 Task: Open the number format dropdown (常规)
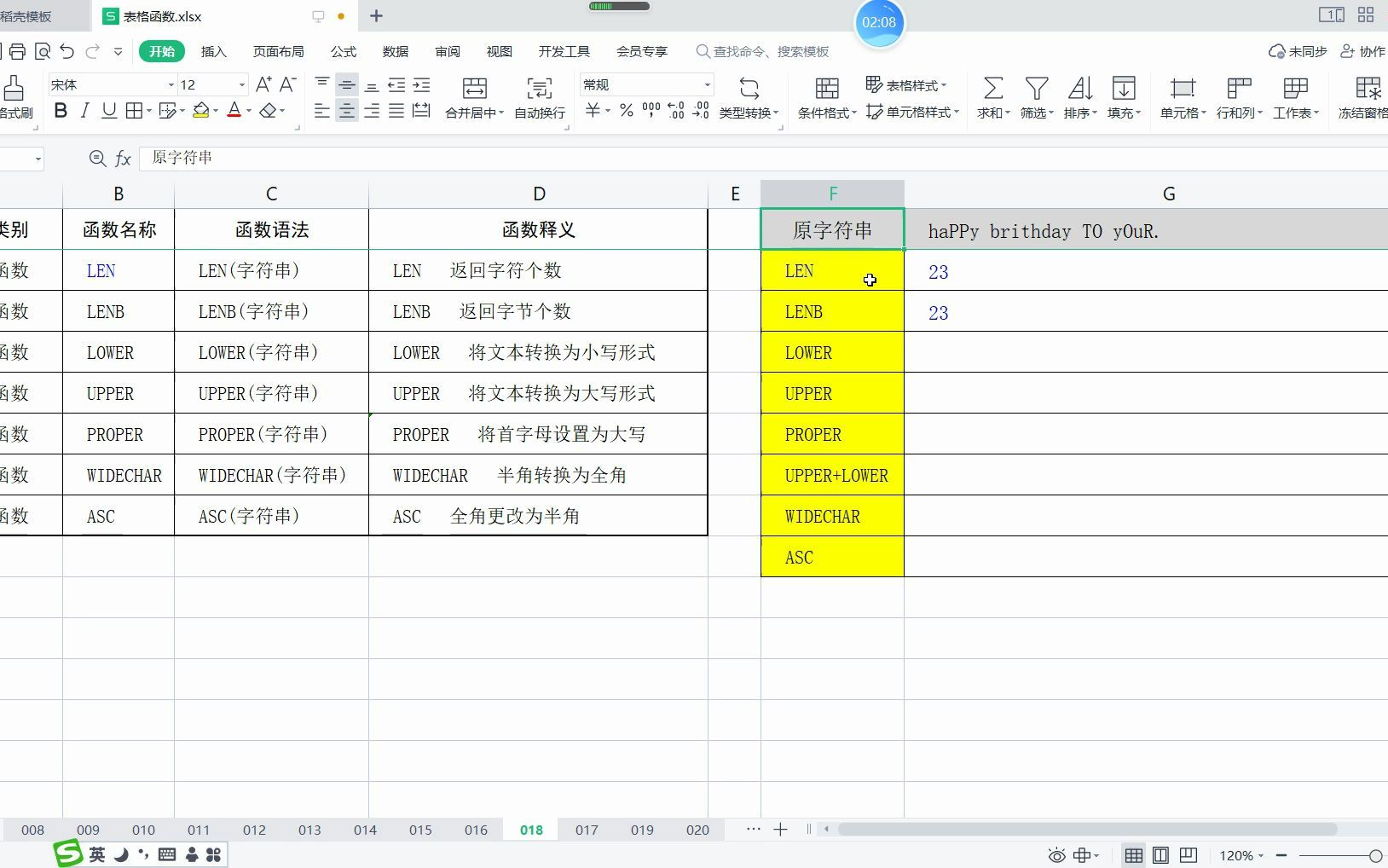pyautogui.click(x=707, y=85)
